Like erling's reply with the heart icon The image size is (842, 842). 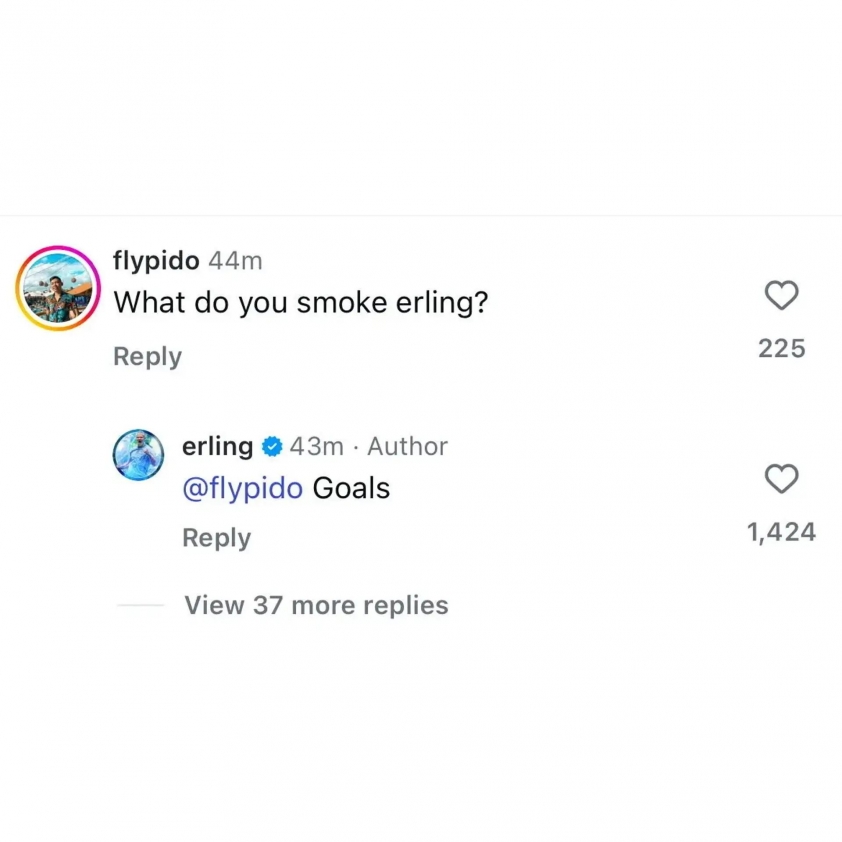(781, 480)
